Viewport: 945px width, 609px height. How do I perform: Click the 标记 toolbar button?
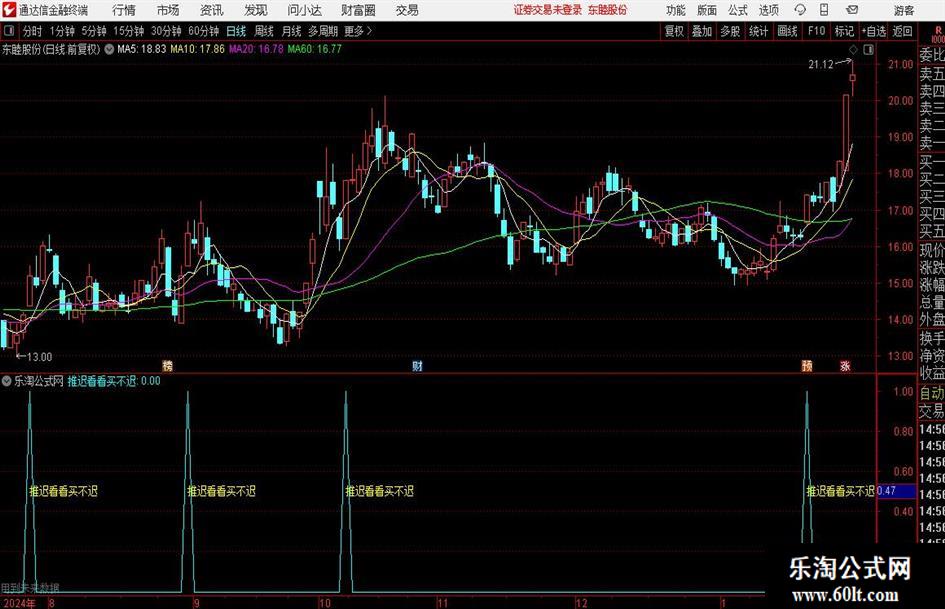click(x=844, y=31)
